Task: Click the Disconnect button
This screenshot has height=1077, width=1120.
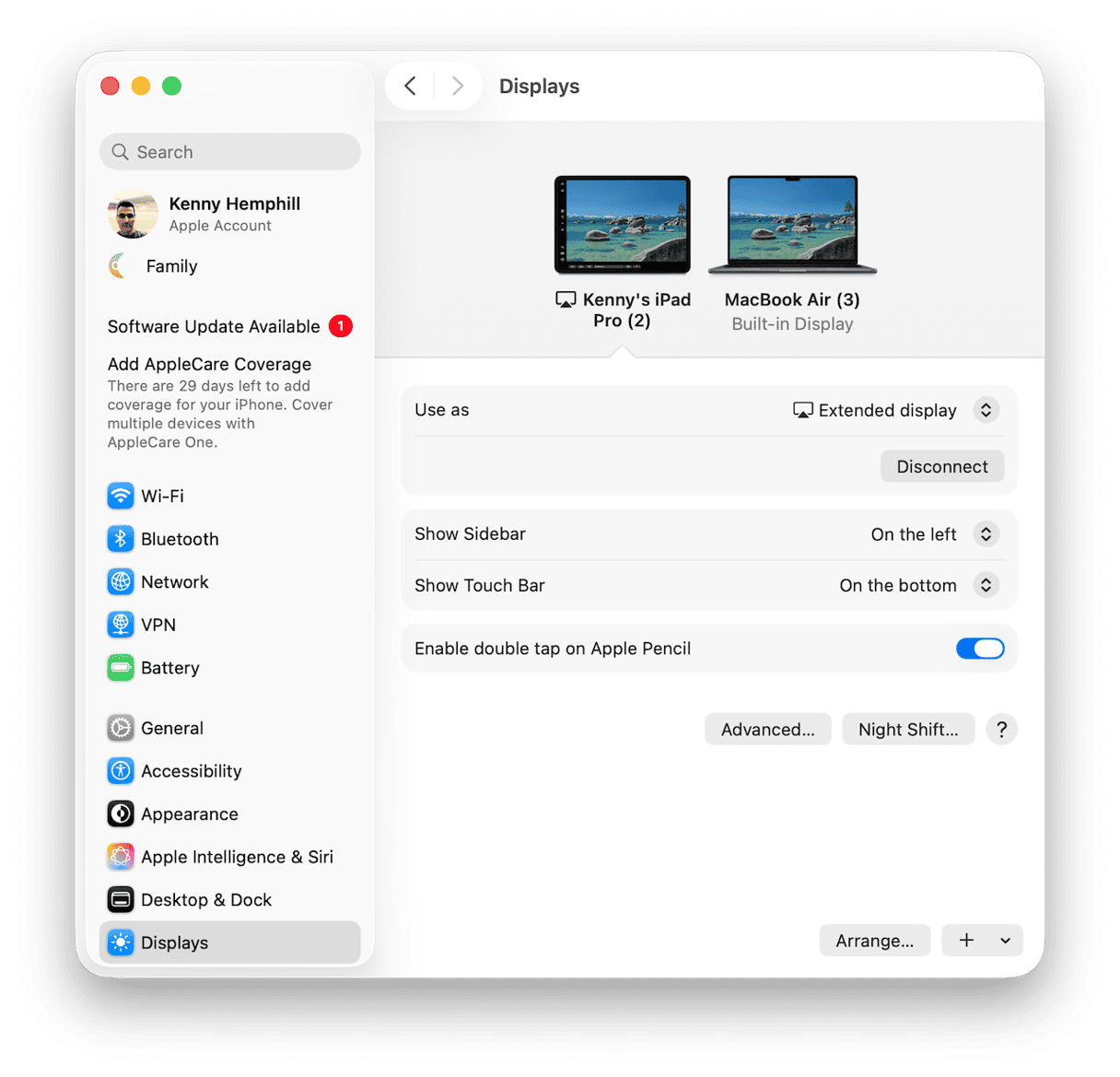Action: [942, 466]
